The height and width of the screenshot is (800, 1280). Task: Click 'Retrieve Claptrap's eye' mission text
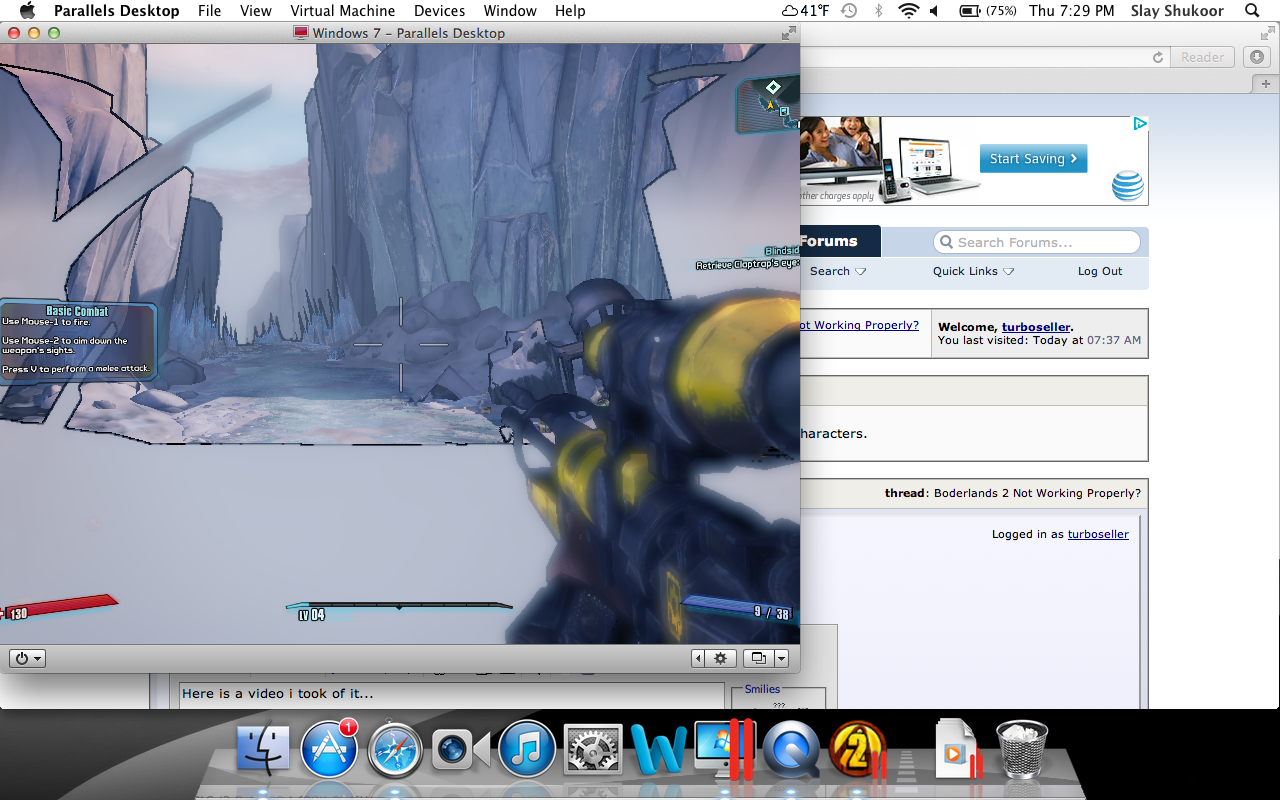coord(748,265)
